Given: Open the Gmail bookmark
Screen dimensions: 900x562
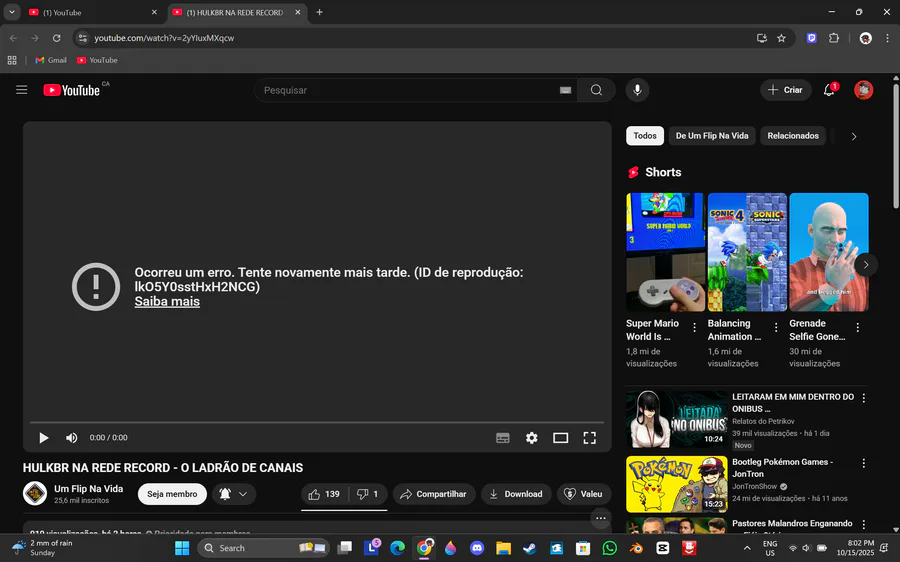Looking at the screenshot, I should (51, 60).
